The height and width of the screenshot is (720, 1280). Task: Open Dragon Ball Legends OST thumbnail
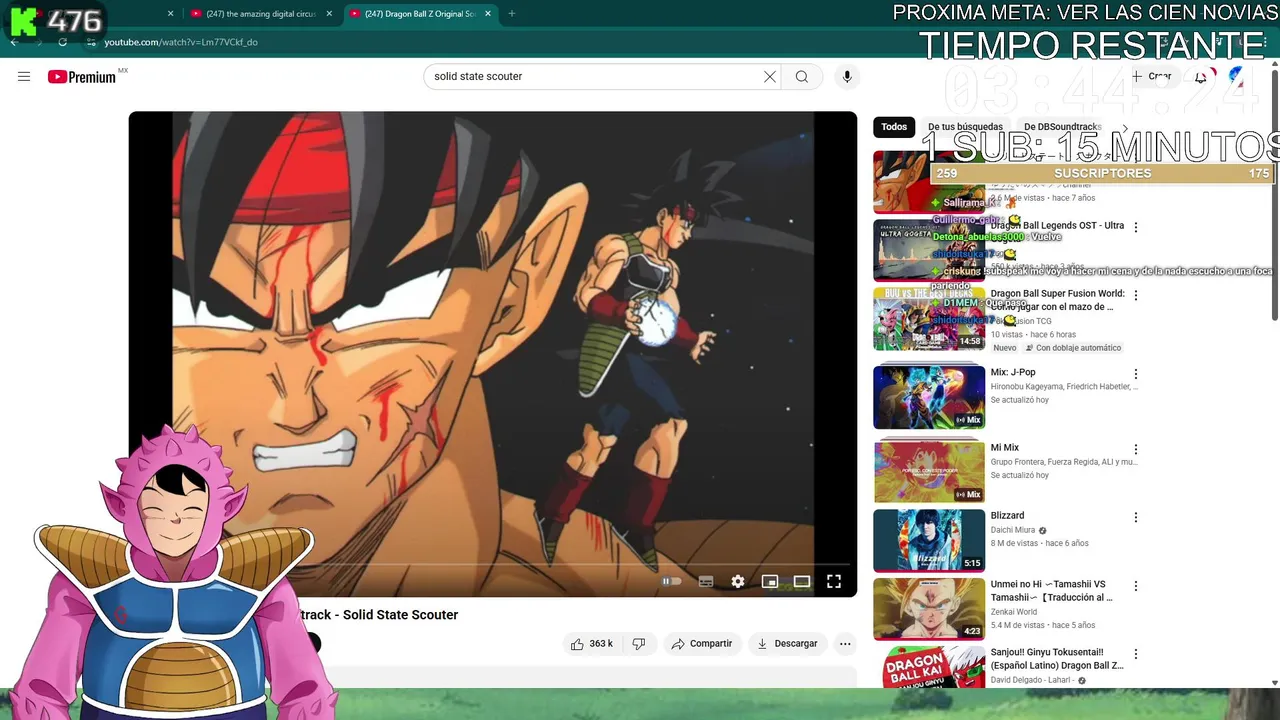[x=929, y=250]
